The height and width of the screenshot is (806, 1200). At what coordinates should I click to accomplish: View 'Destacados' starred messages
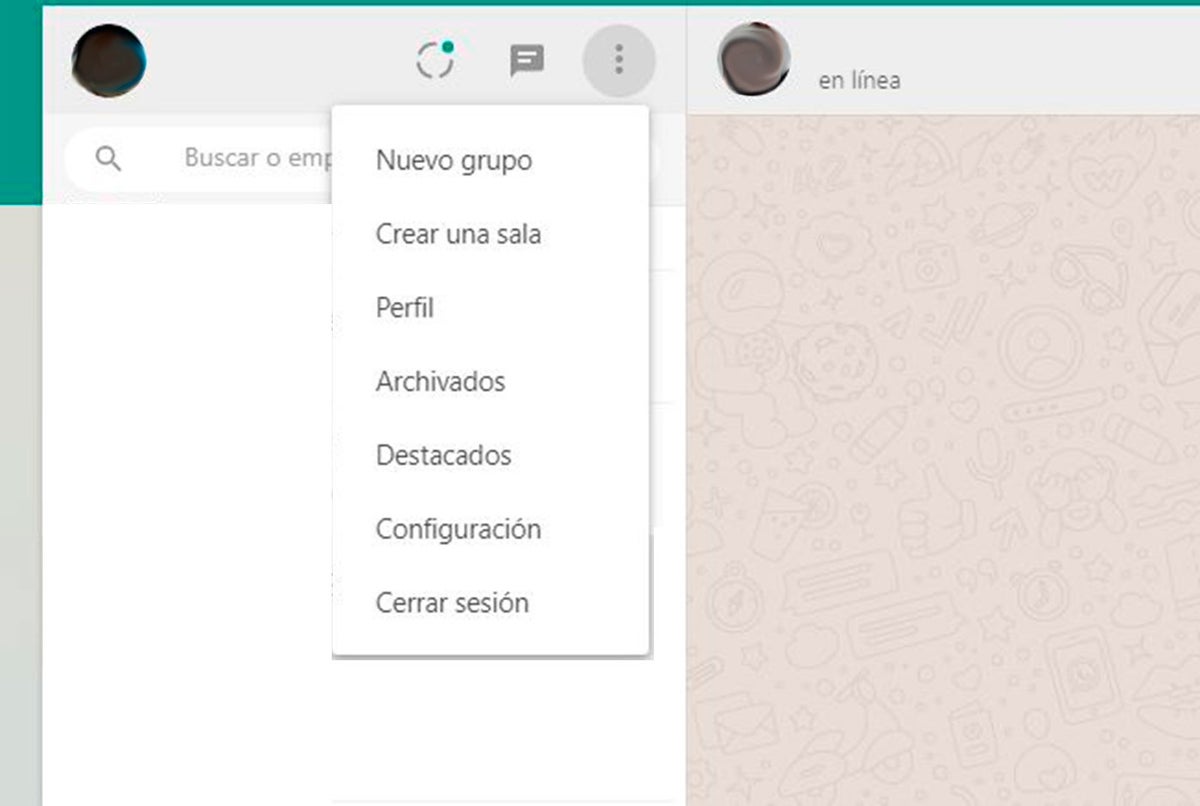coord(443,456)
